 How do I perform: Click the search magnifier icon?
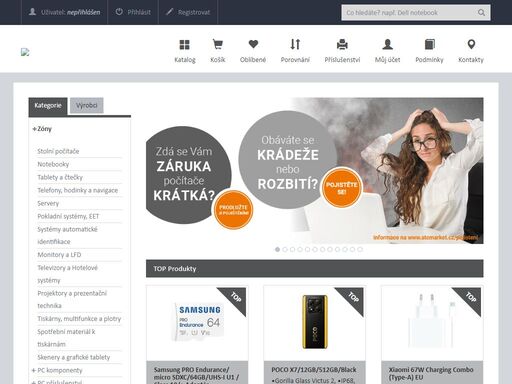[481, 13]
